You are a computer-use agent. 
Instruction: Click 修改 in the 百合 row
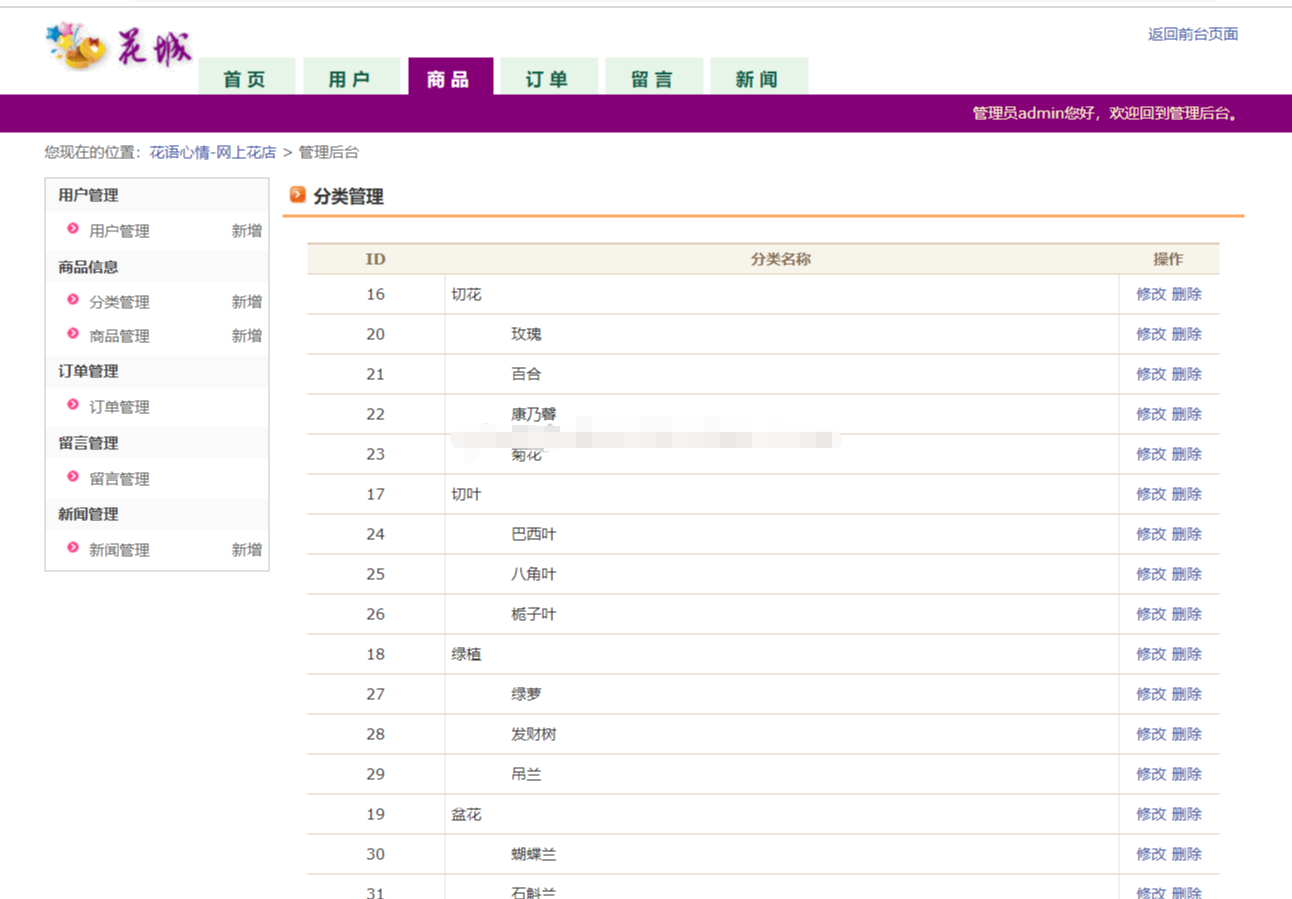1151,374
